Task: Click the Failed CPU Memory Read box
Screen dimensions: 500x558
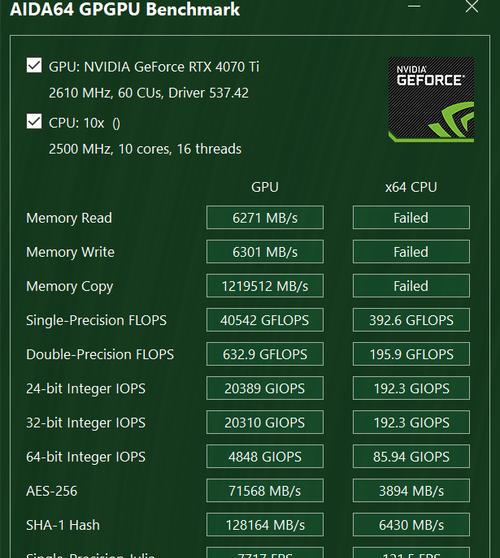Action: (x=411, y=217)
